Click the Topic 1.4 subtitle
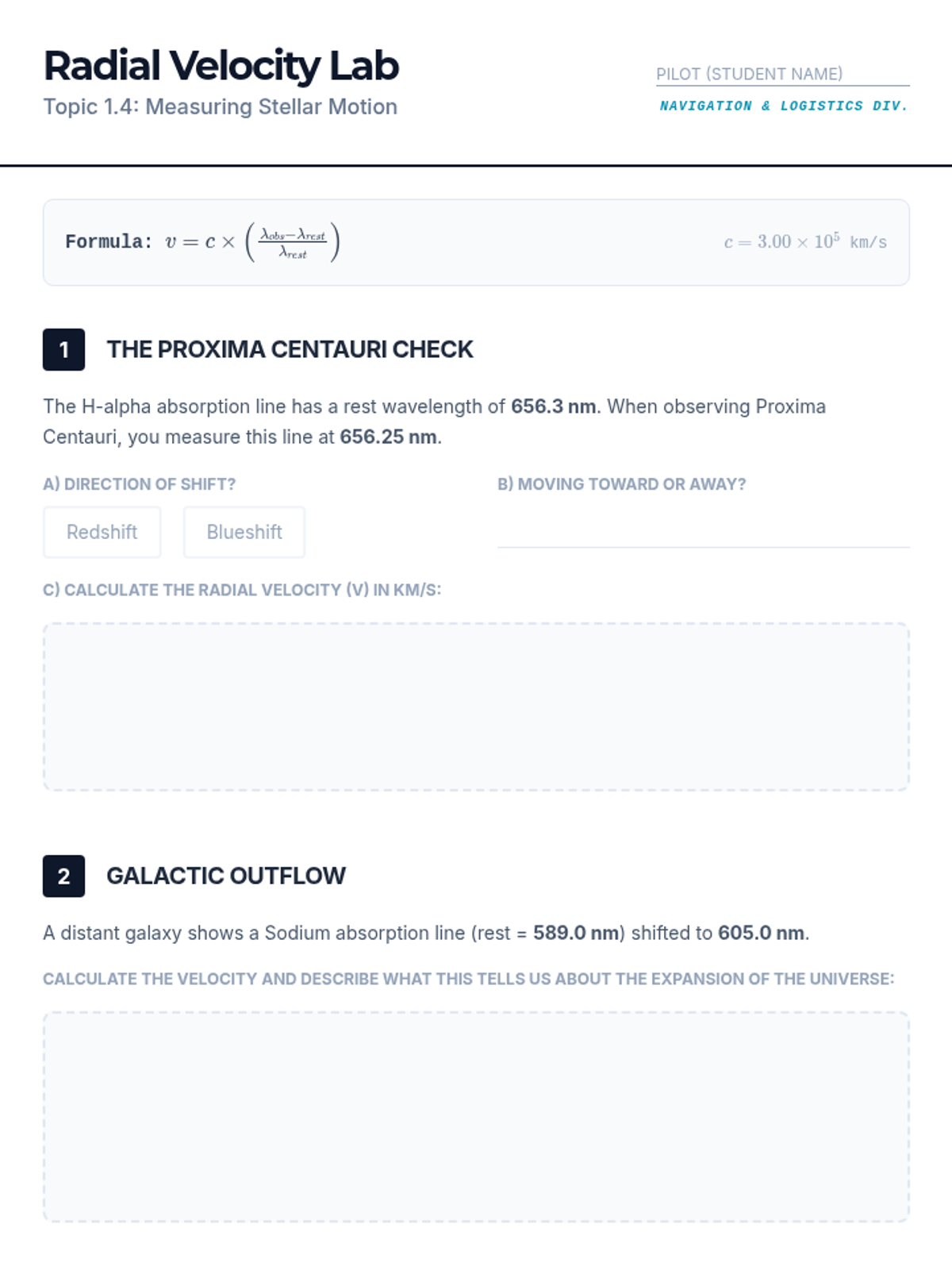The image size is (952, 1270). [220, 106]
